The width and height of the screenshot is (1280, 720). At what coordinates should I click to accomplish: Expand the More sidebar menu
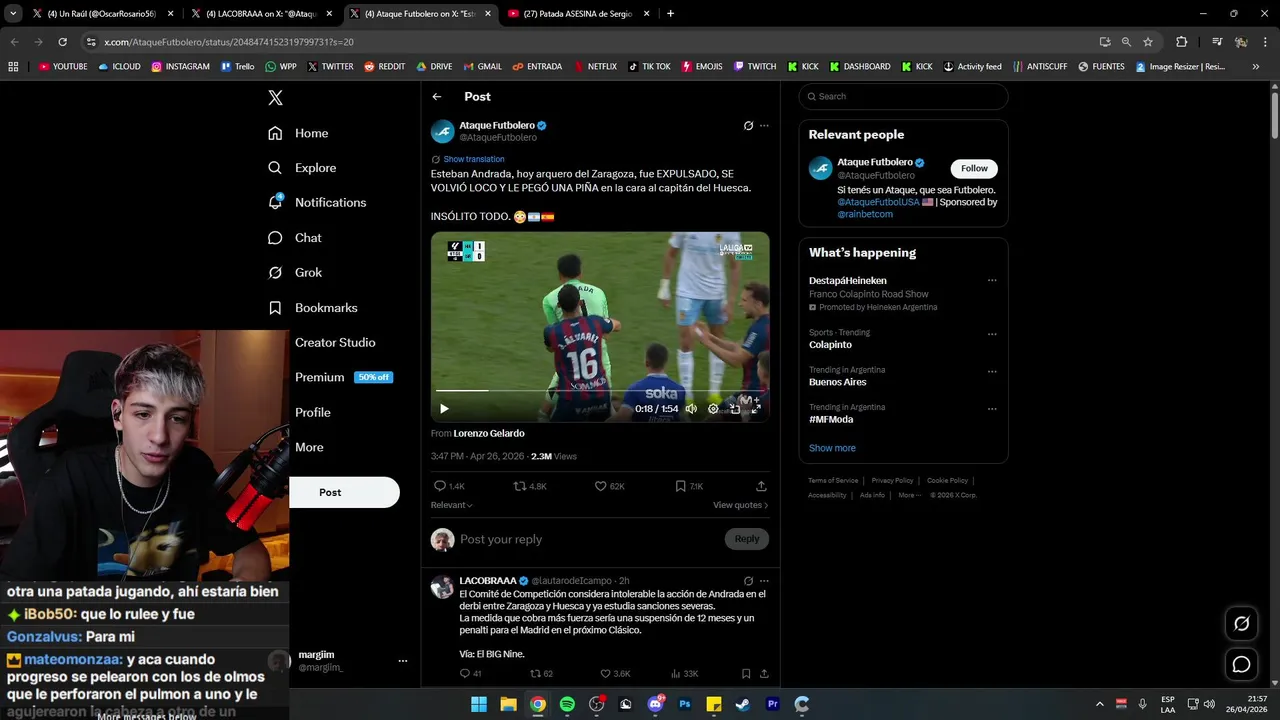[x=309, y=447]
